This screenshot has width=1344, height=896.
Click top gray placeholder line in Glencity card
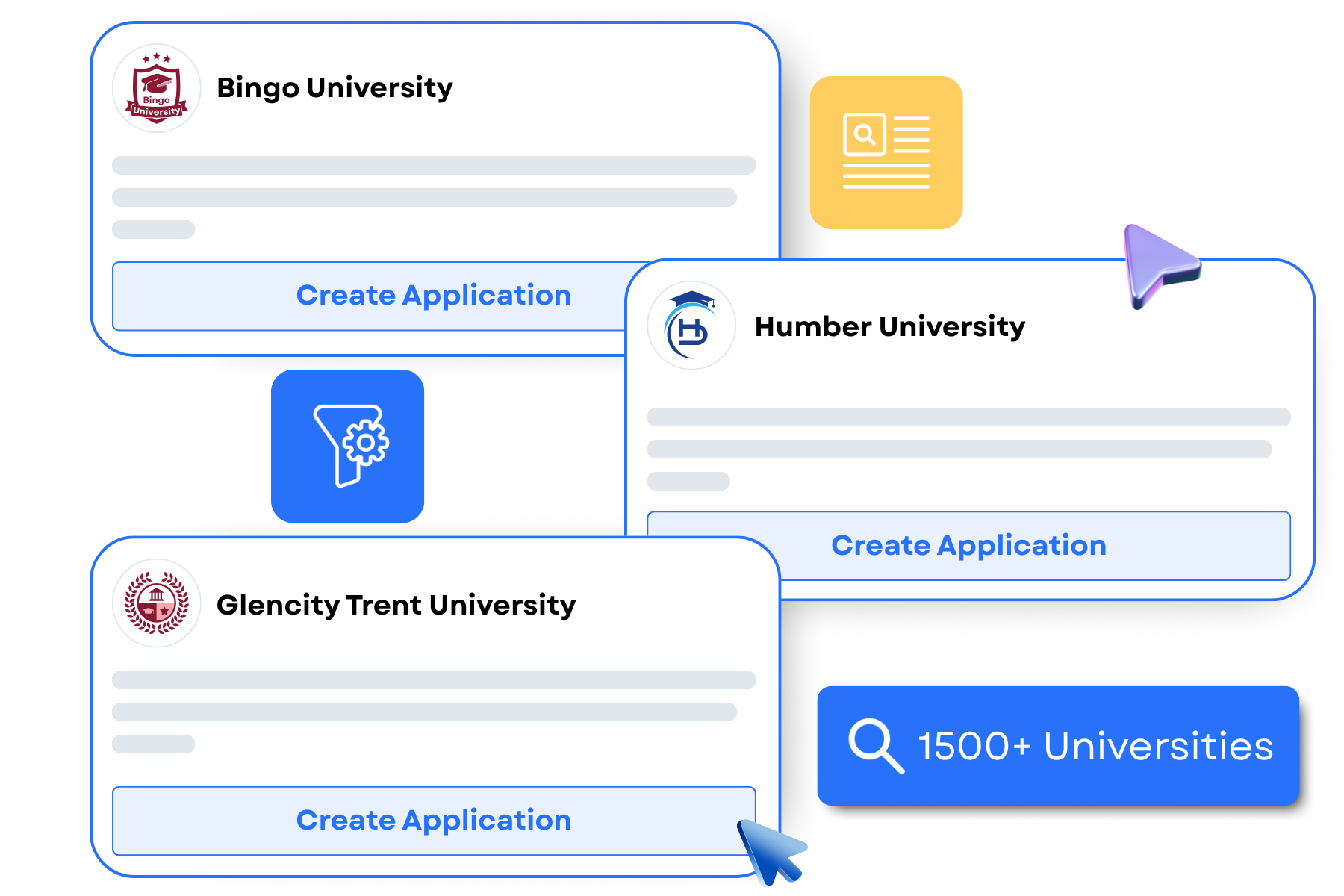pyautogui.click(x=433, y=679)
